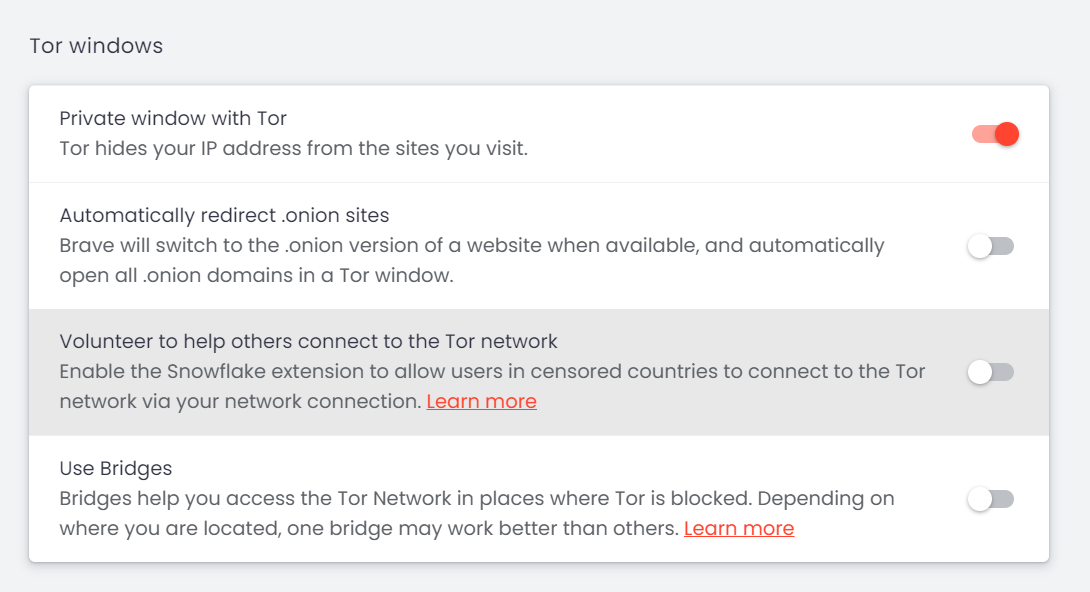Select the "Private window with Tor" title
The height and width of the screenshot is (592, 1090).
click(x=173, y=119)
